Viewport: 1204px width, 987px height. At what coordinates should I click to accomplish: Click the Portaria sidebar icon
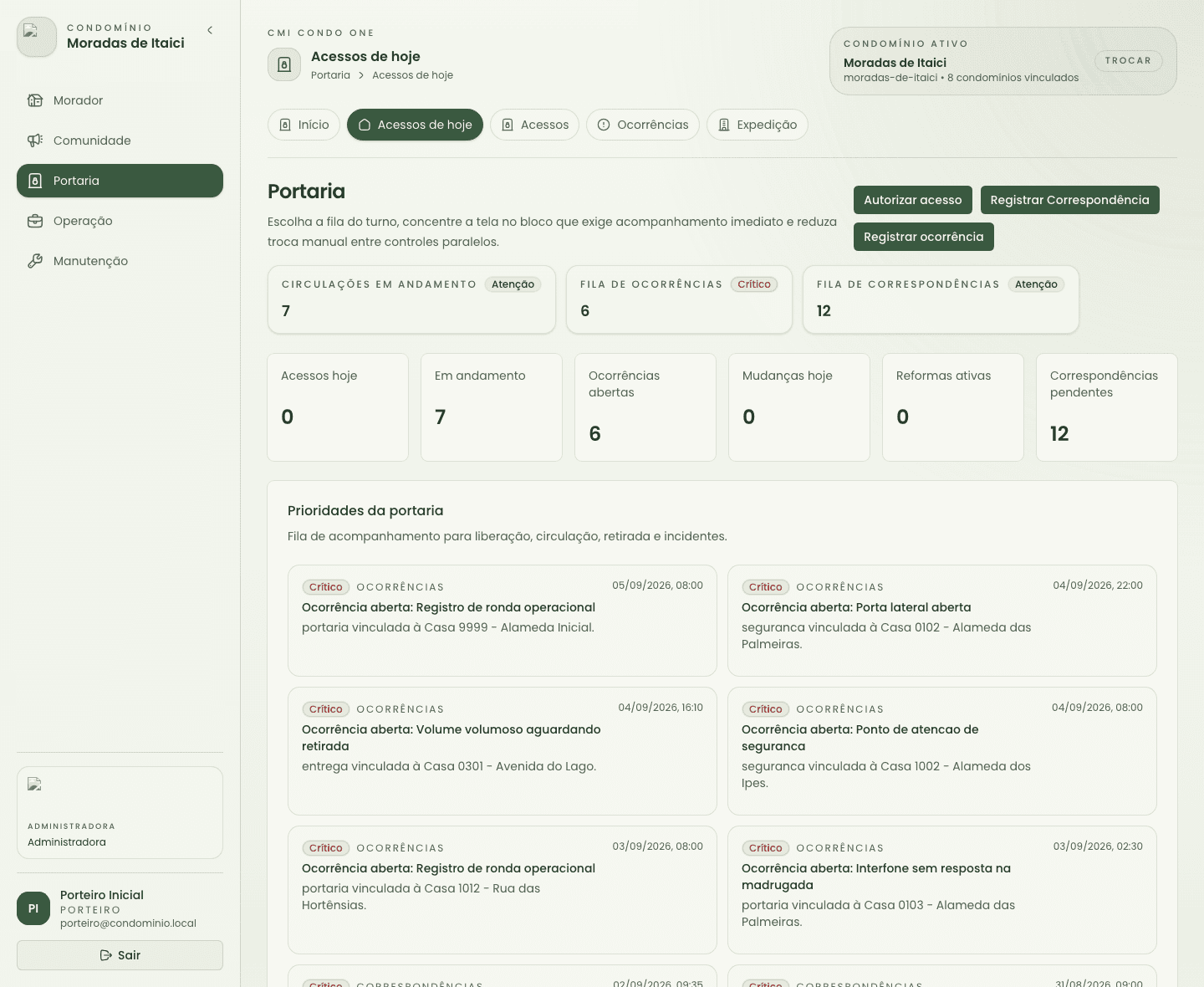tap(35, 181)
